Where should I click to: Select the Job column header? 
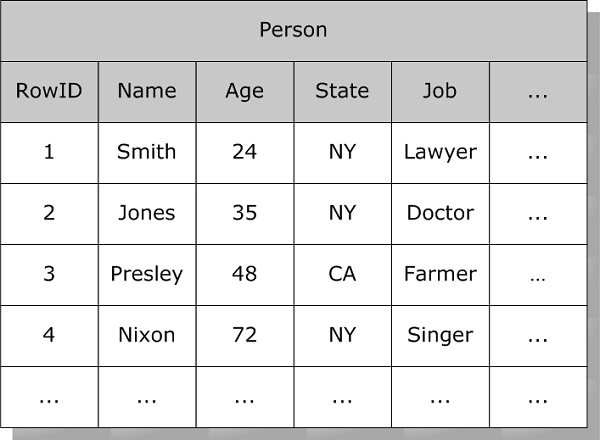[440, 91]
